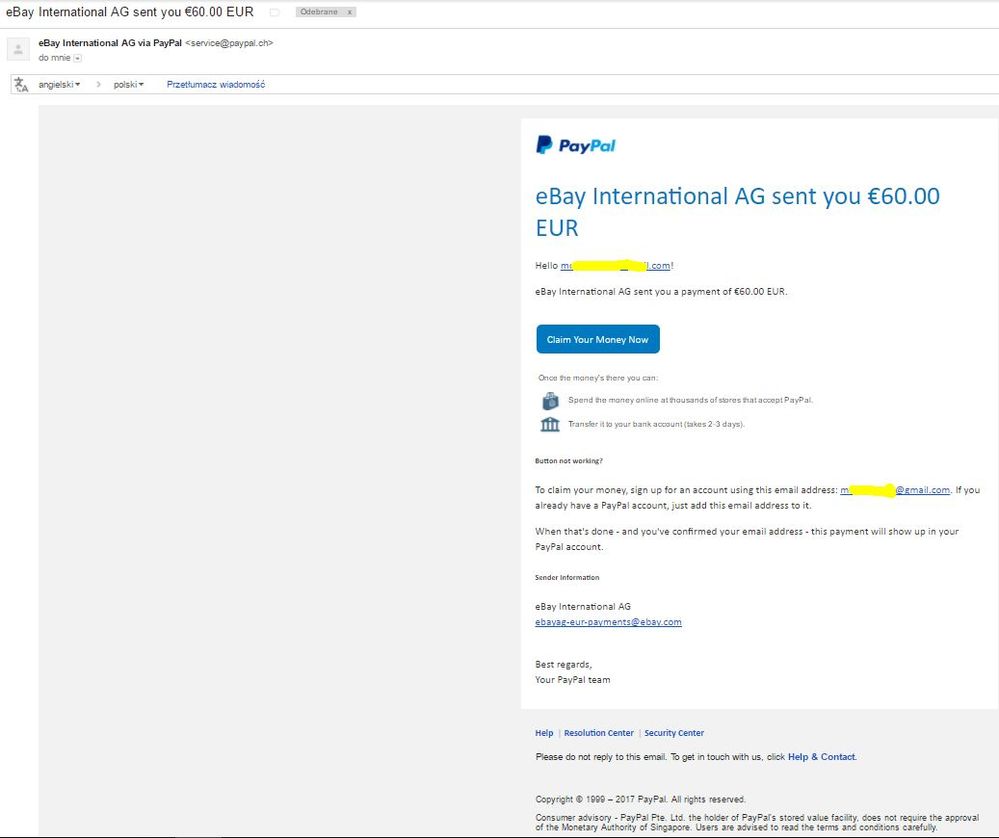Click the importance marker icon beside subject
Image resolution: width=999 pixels, height=838 pixels.
275,12
